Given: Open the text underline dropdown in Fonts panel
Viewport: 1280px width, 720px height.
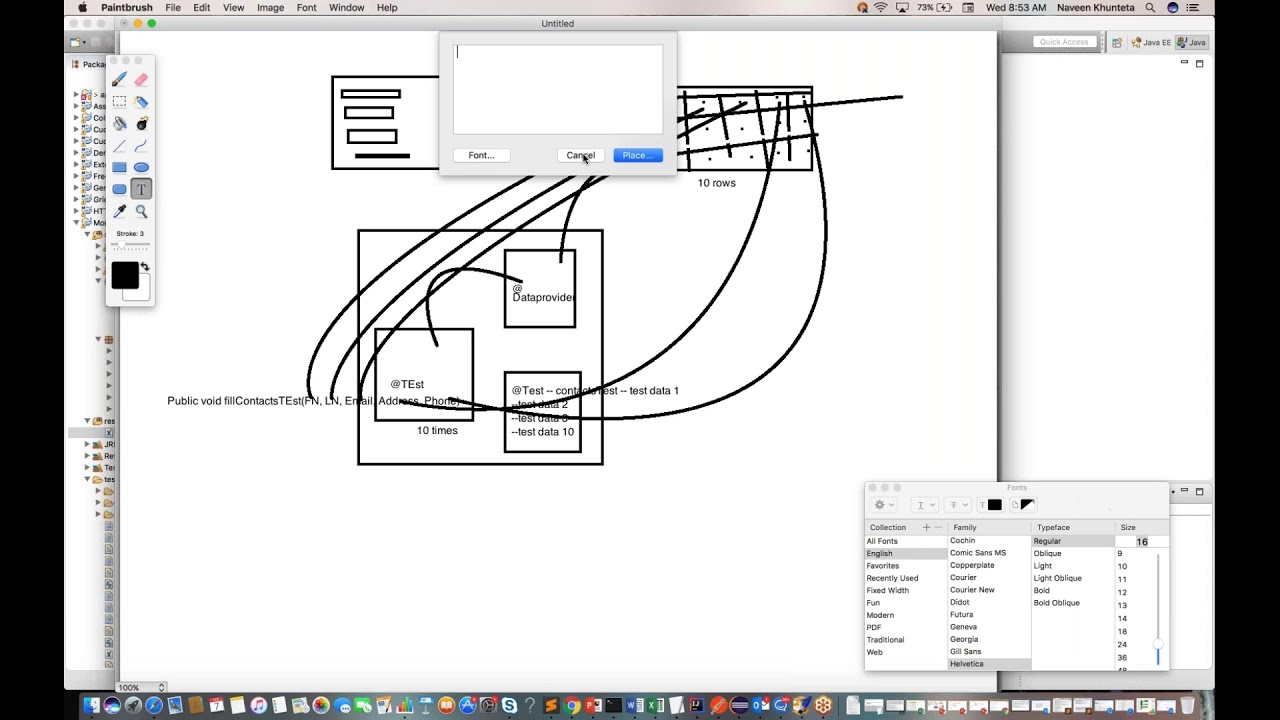Looking at the screenshot, I should point(925,505).
